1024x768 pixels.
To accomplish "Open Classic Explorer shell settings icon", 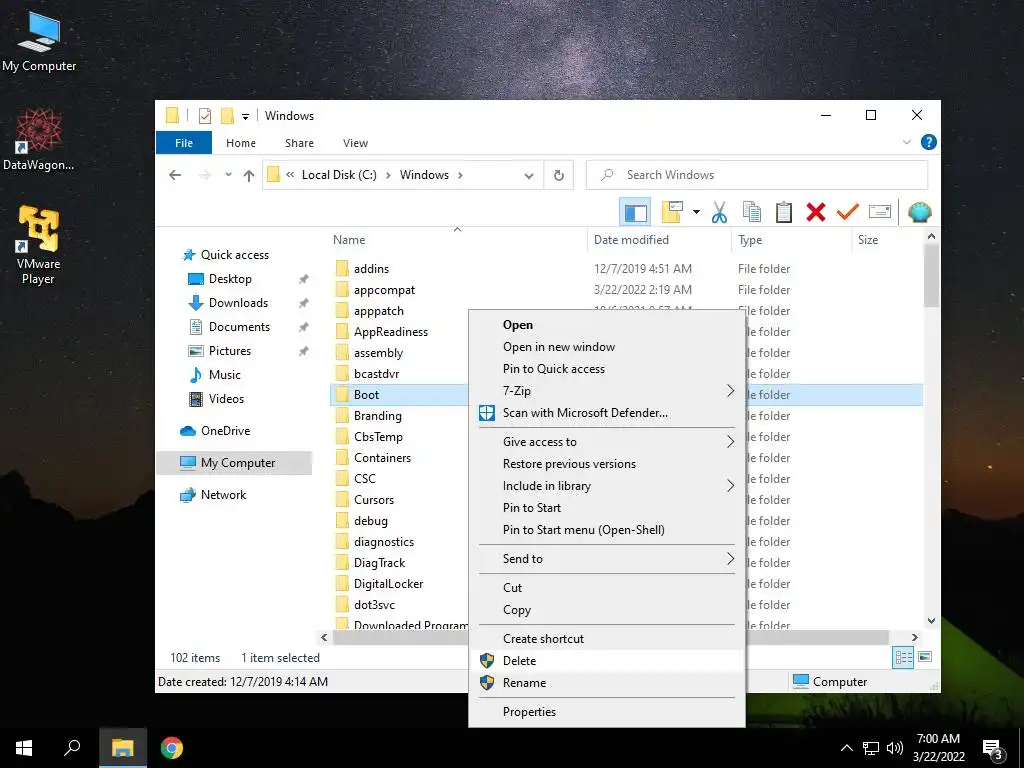I will (920, 212).
